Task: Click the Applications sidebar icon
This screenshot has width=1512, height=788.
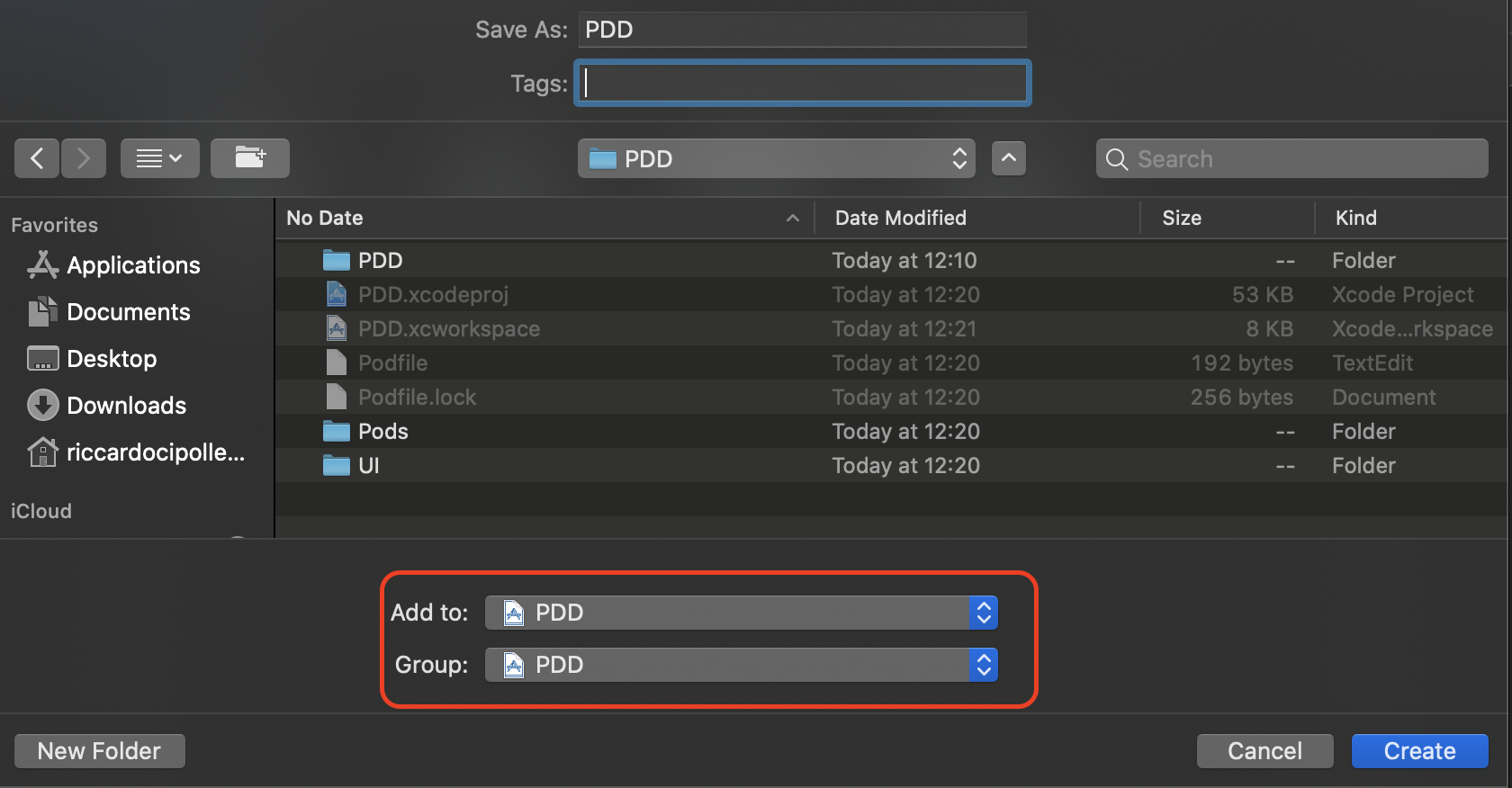Action: coord(42,264)
